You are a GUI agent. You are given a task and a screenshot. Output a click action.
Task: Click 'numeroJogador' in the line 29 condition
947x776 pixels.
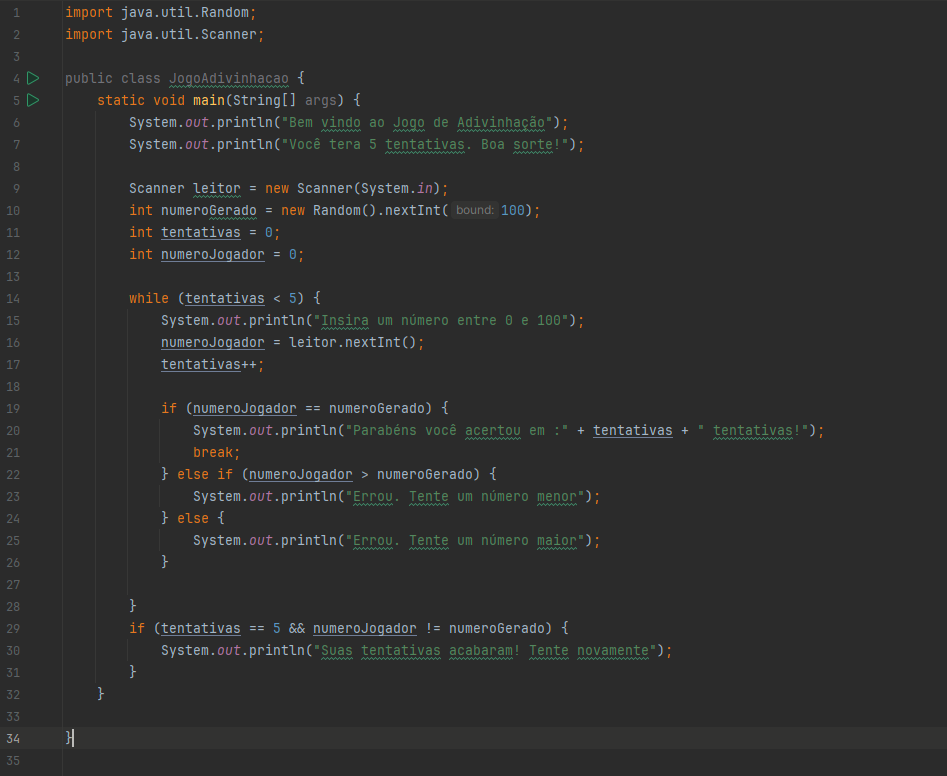point(365,629)
